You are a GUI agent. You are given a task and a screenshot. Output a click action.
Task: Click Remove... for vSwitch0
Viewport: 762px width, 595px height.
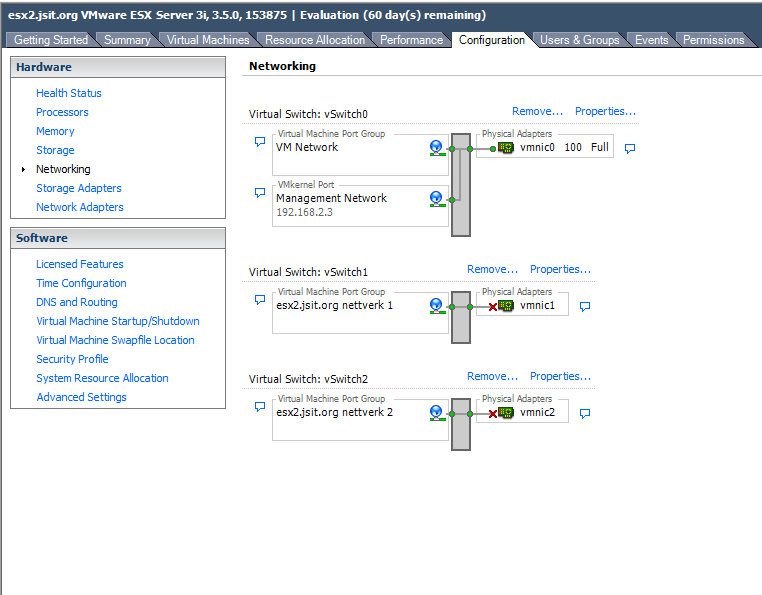[537, 111]
